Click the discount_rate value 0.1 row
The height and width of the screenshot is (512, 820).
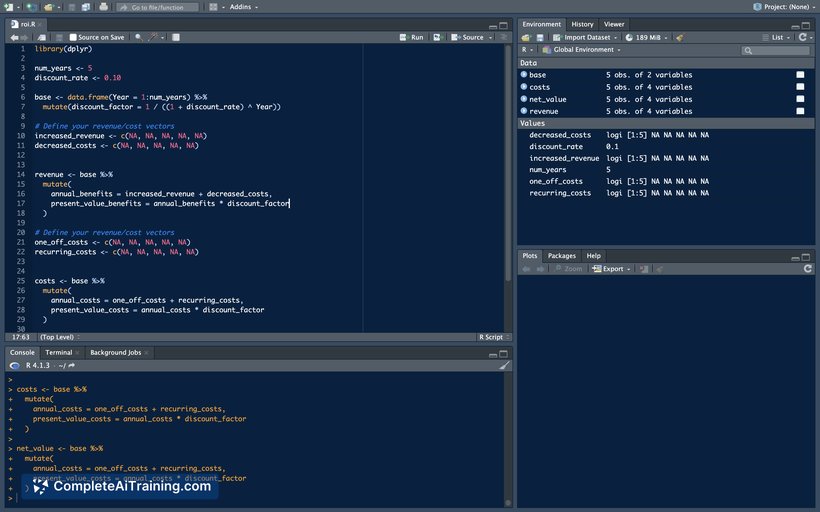click(665, 146)
